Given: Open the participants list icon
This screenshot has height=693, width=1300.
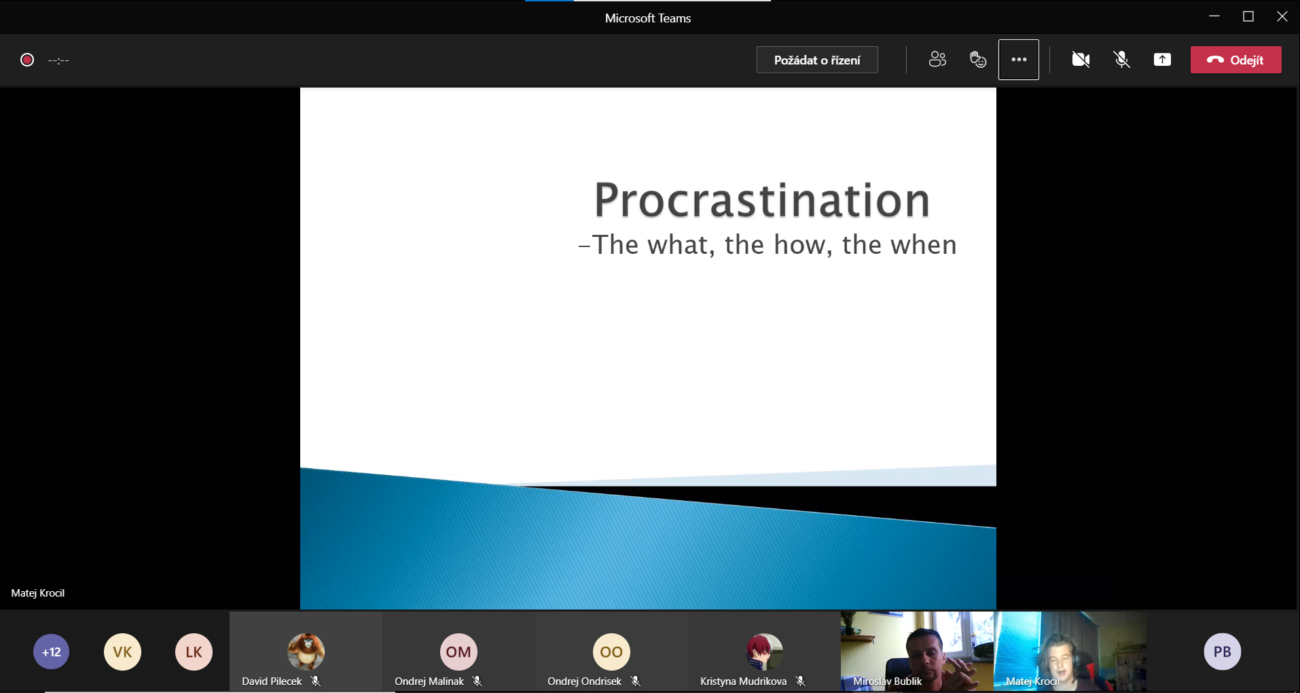Looking at the screenshot, I should coord(937,60).
